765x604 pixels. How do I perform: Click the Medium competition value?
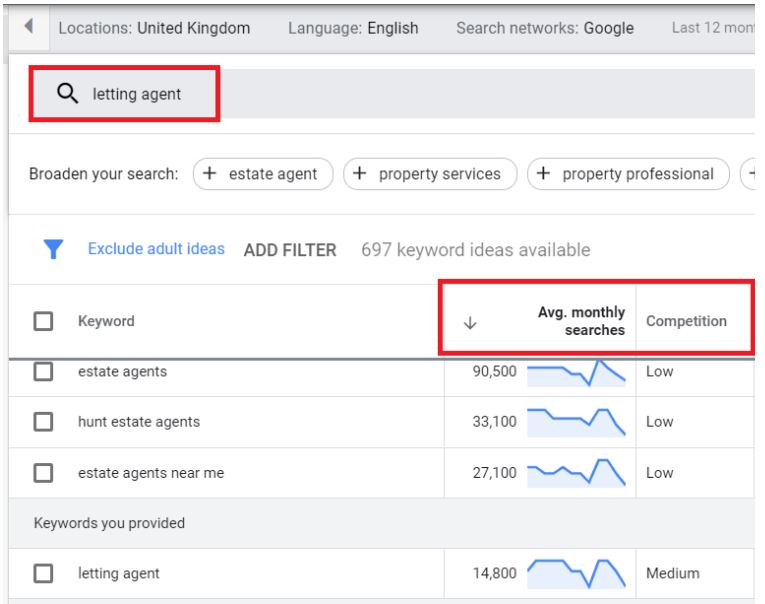point(673,573)
